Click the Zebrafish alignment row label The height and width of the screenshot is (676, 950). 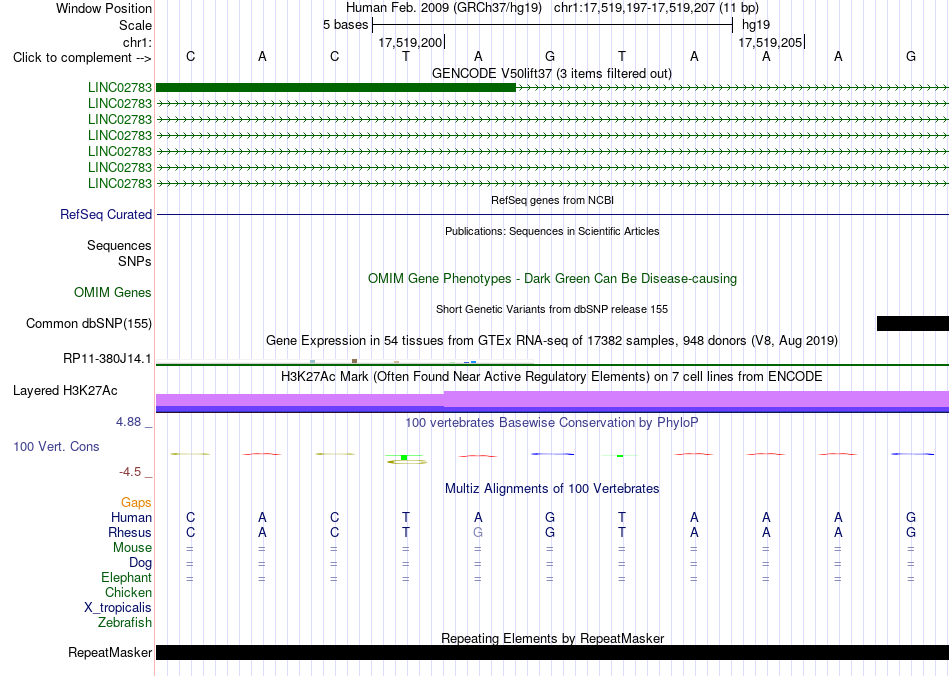coord(125,622)
